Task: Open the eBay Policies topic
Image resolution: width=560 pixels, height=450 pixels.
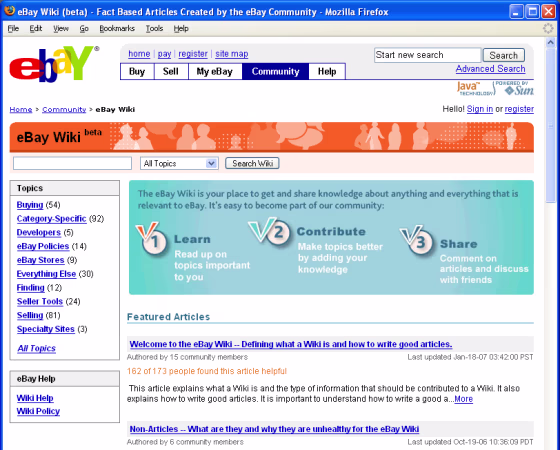Action: (x=43, y=246)
